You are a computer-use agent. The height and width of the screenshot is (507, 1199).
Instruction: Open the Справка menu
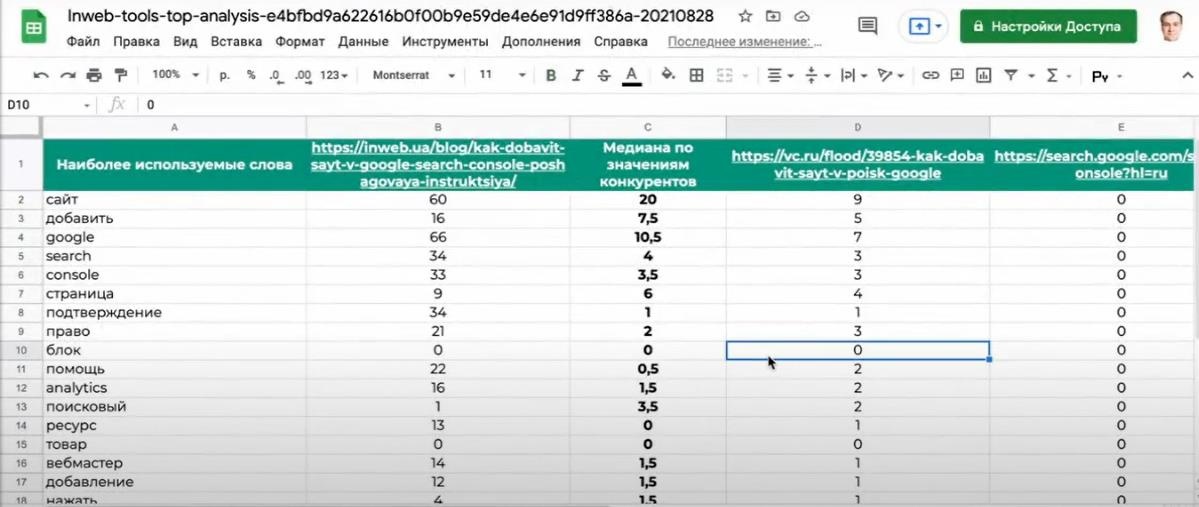(621, 42)
